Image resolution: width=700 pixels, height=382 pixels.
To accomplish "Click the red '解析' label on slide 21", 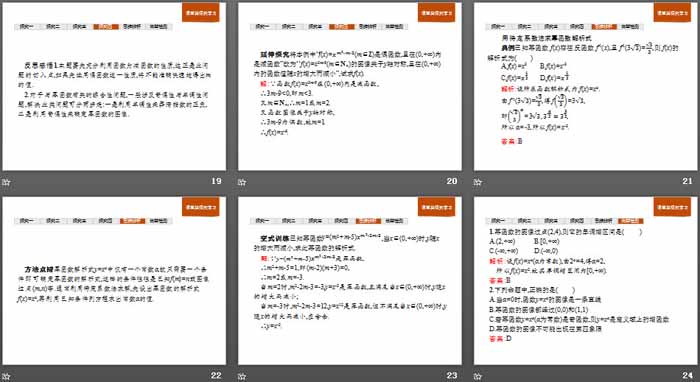I will pos(508,89).
